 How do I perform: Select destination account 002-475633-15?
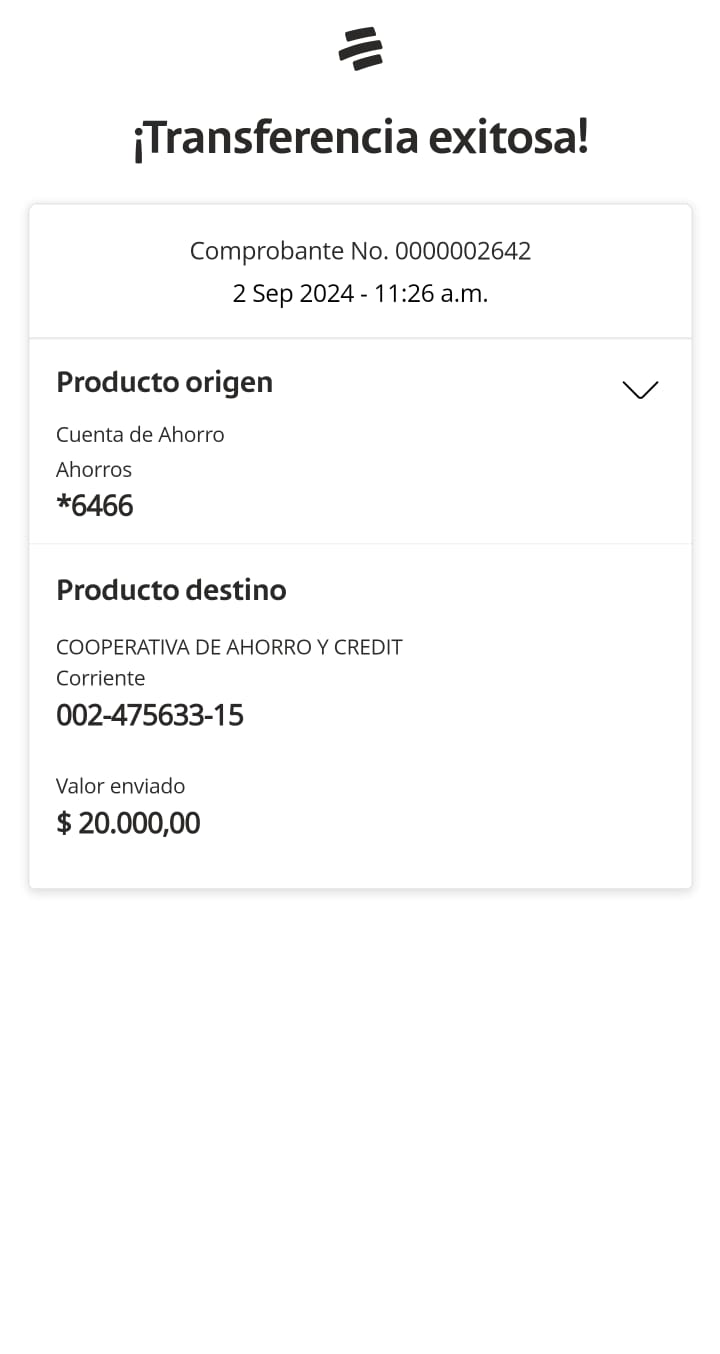point(150,716)
